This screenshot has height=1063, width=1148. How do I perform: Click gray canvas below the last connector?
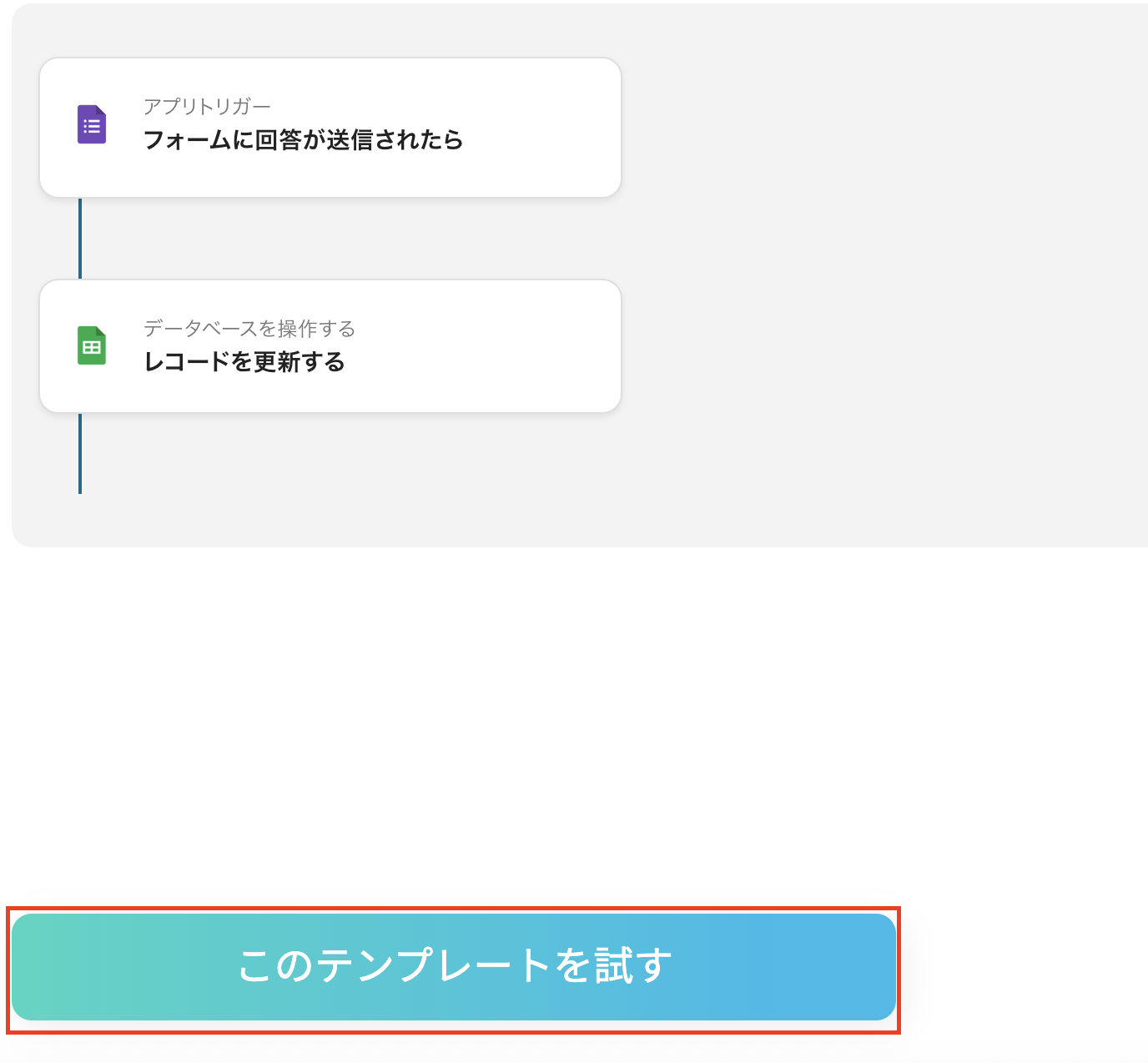80,521
